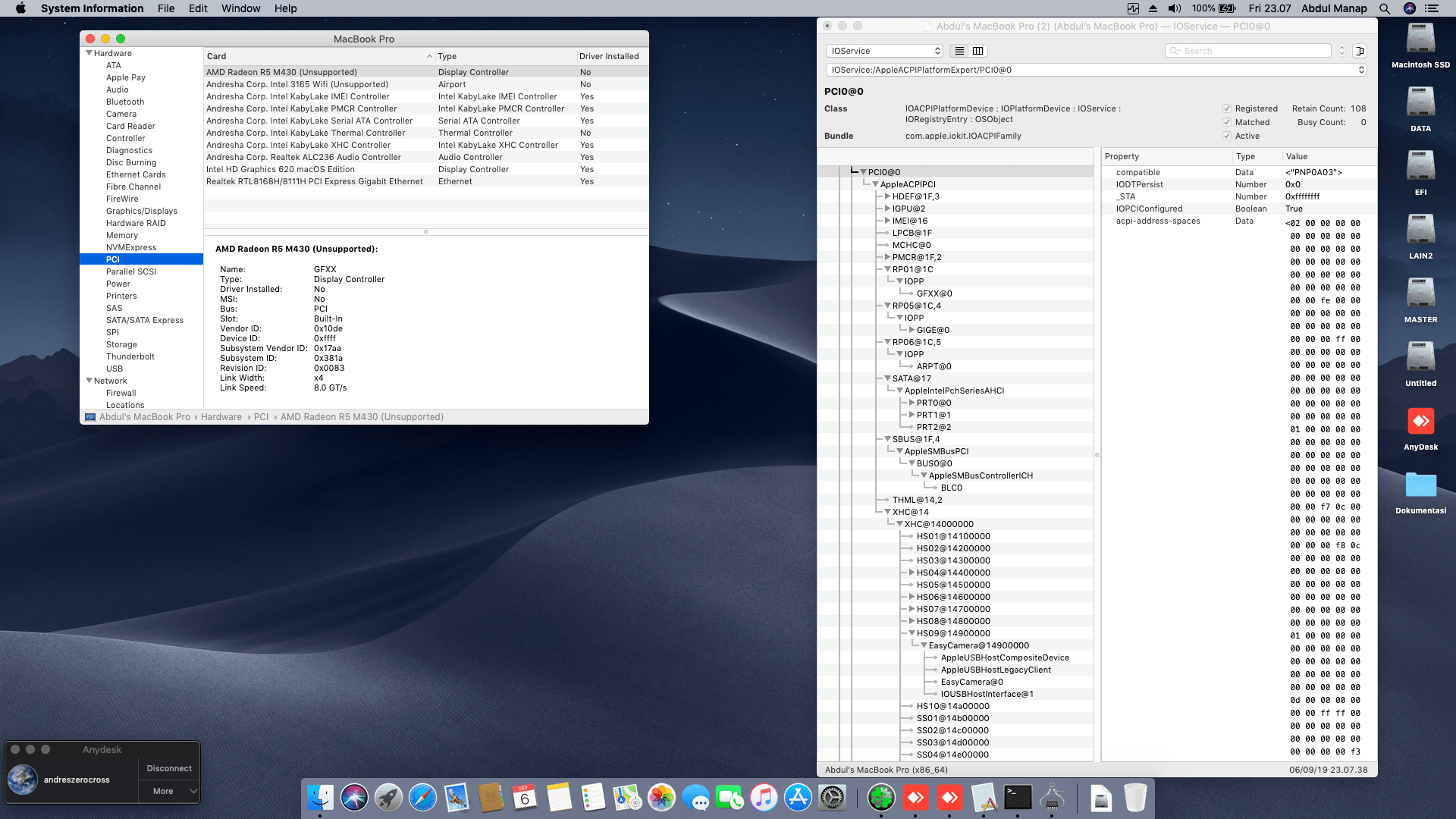Image resolution: width=1456 pixels, height=819 pixels.
Task: Open the IOService plane dropdown
Action: 884,51
